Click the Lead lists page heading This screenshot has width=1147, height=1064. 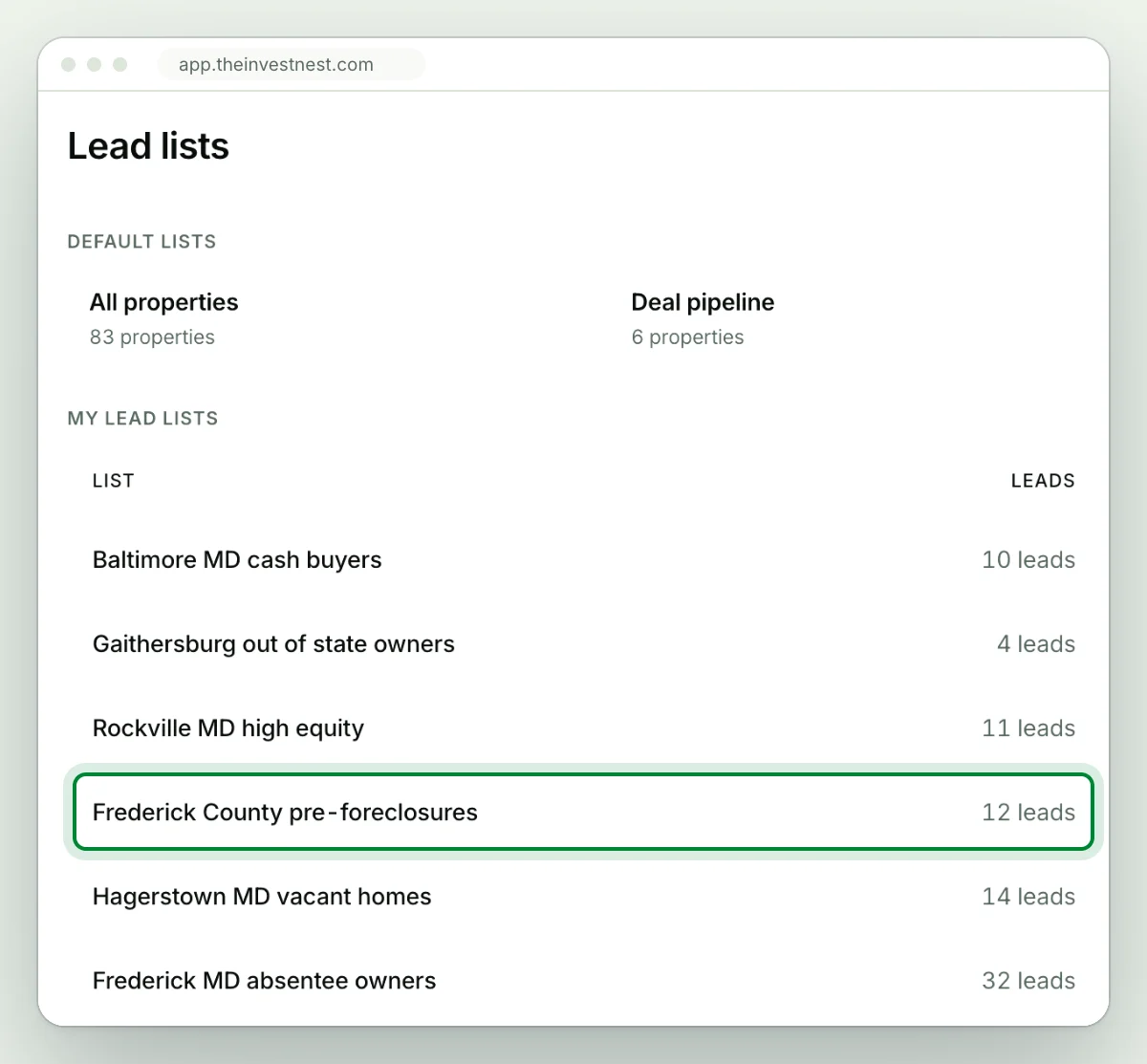(x=148, y=146)
